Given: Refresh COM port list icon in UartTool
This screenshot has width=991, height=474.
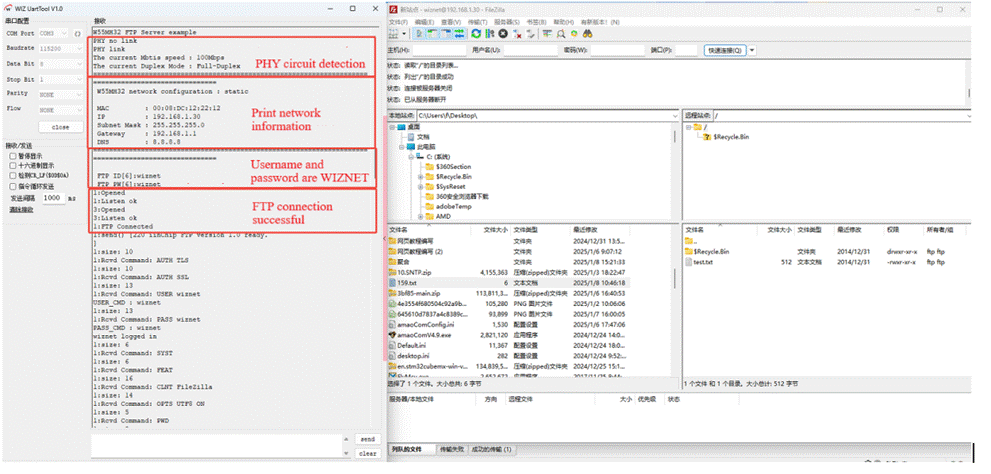Looking at the screenshot, I should click(77, 33).
